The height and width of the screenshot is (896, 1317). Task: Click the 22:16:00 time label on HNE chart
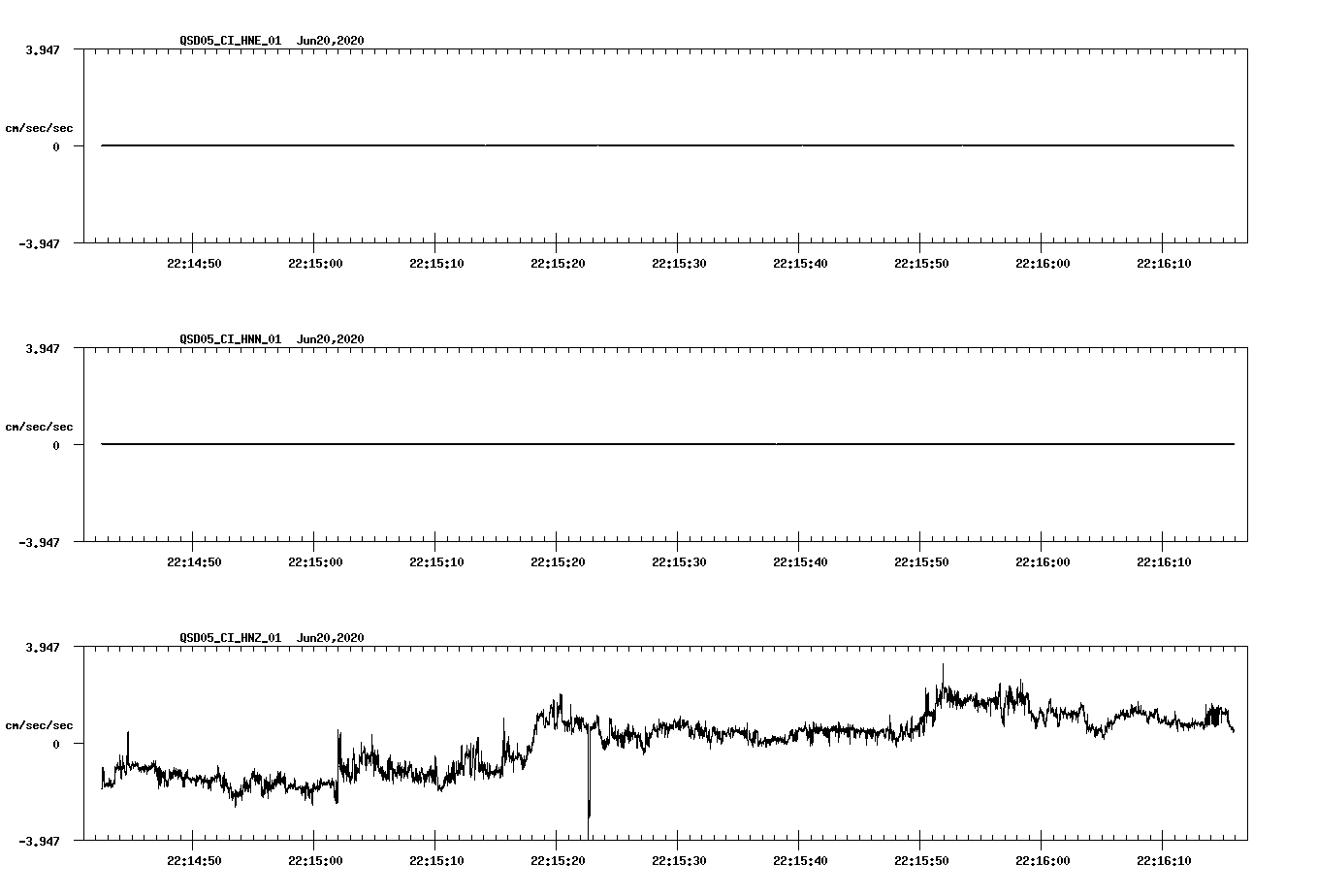pos(1043,264)
